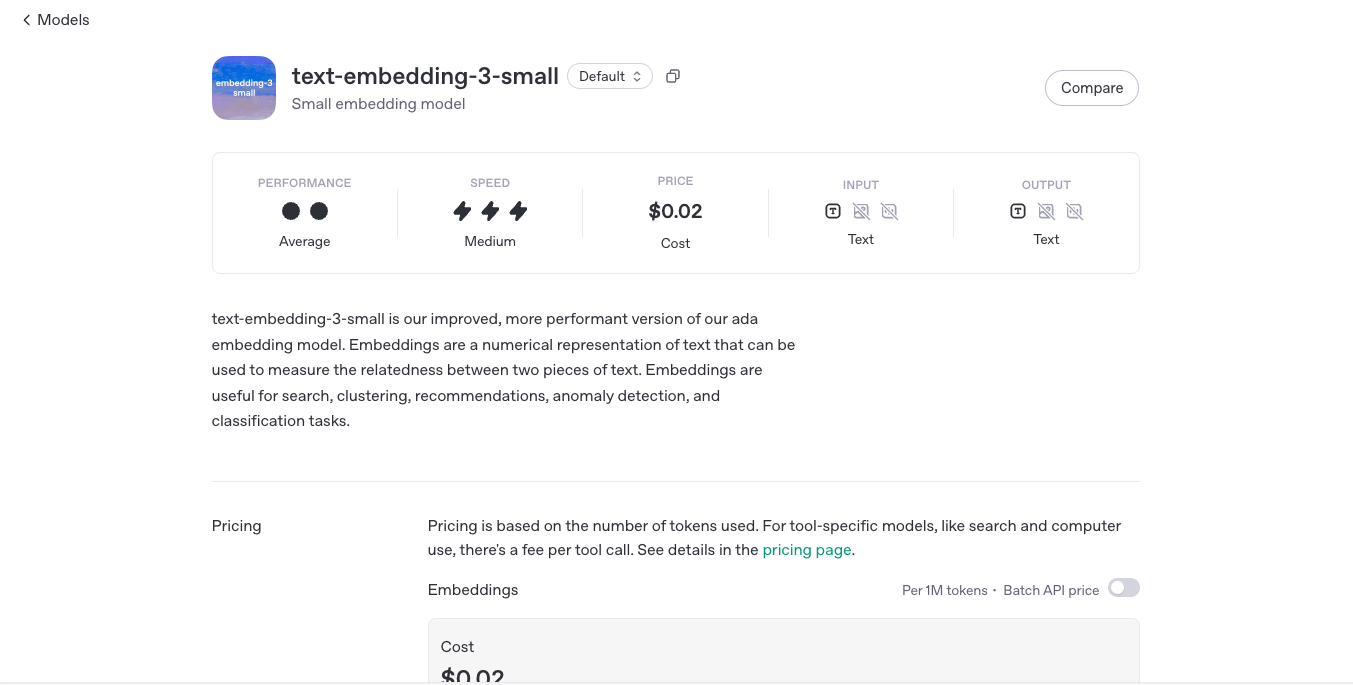Screen dimensions: 1353x685
Task: Click the copy model name icon
Action: pos(673,76)
